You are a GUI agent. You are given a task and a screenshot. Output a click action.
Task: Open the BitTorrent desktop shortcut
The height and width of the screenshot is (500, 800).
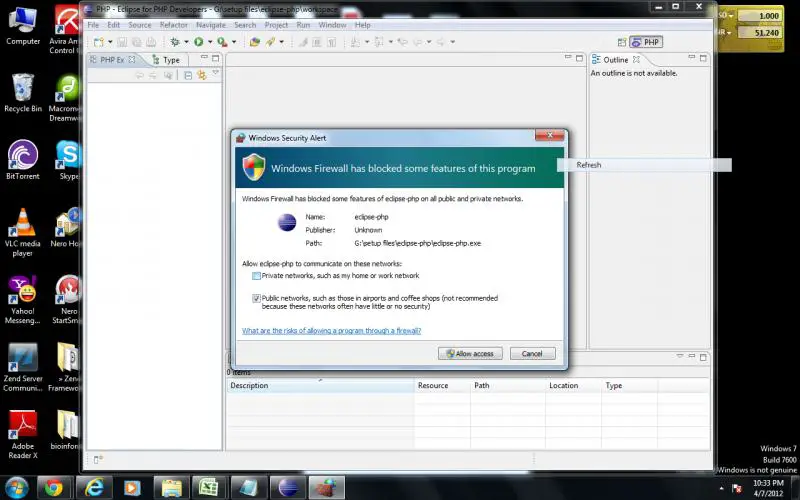tap(22, 160)
